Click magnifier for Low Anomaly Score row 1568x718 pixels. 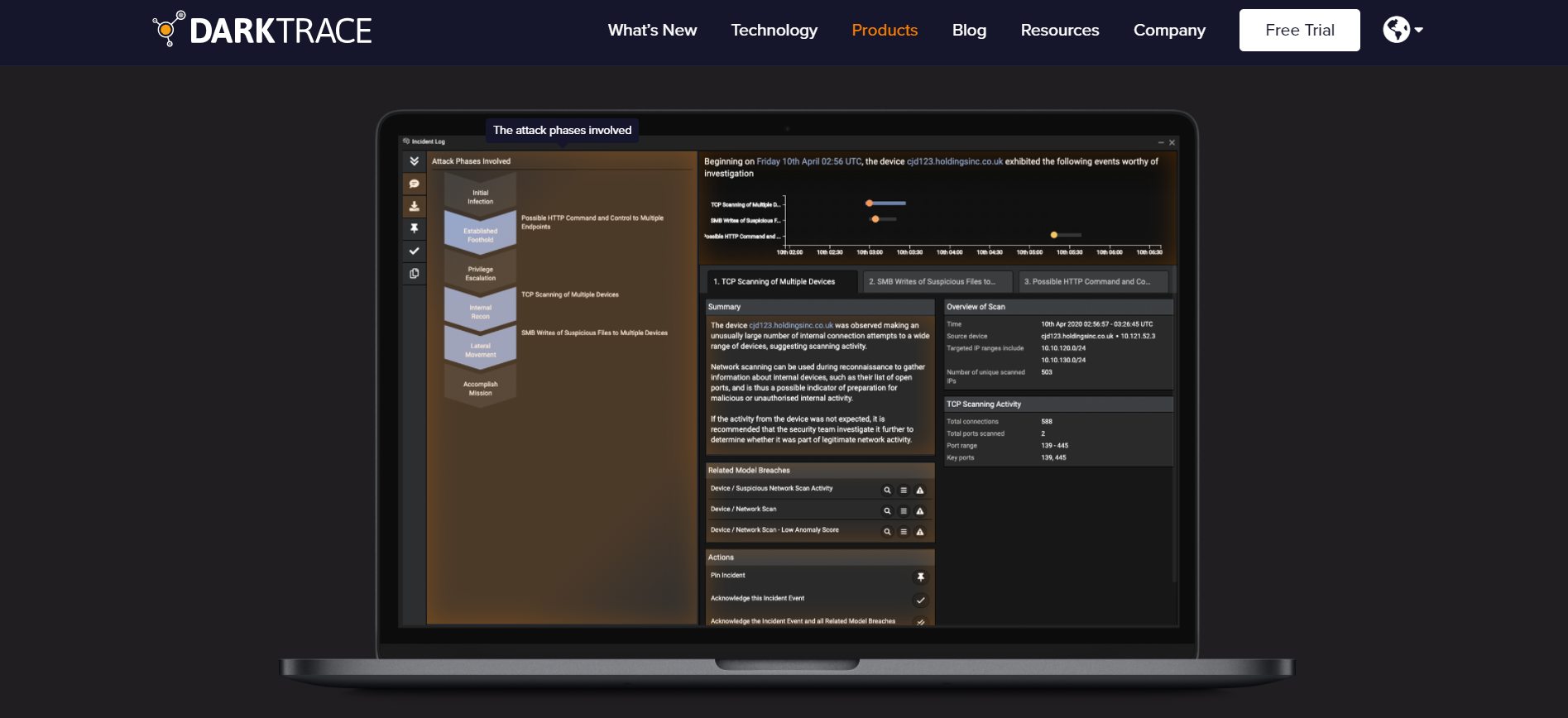[x=887, y=531]
